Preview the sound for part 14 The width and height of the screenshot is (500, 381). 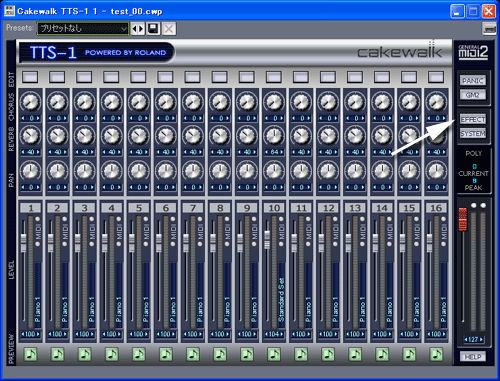click(x=382, y=354)
